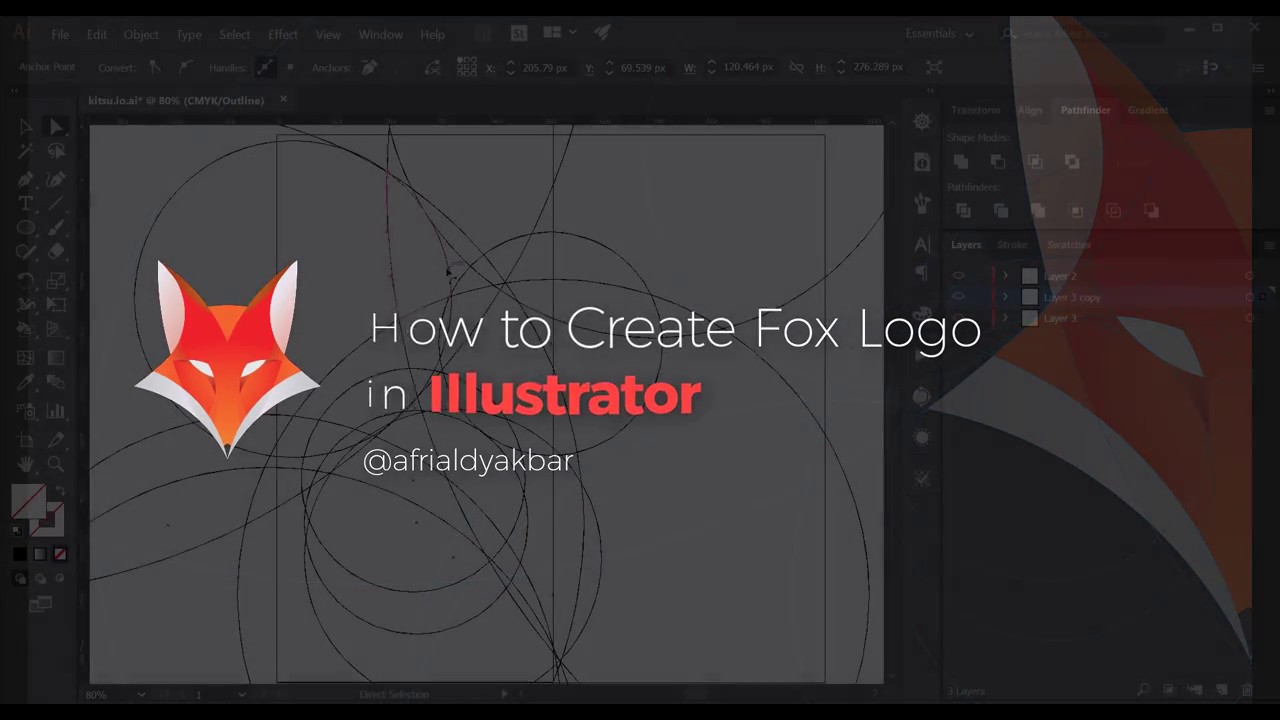Screen dimensions: 1280x720
Task: Click the Outline pathfinder icon
Action: pos(1113,210)
